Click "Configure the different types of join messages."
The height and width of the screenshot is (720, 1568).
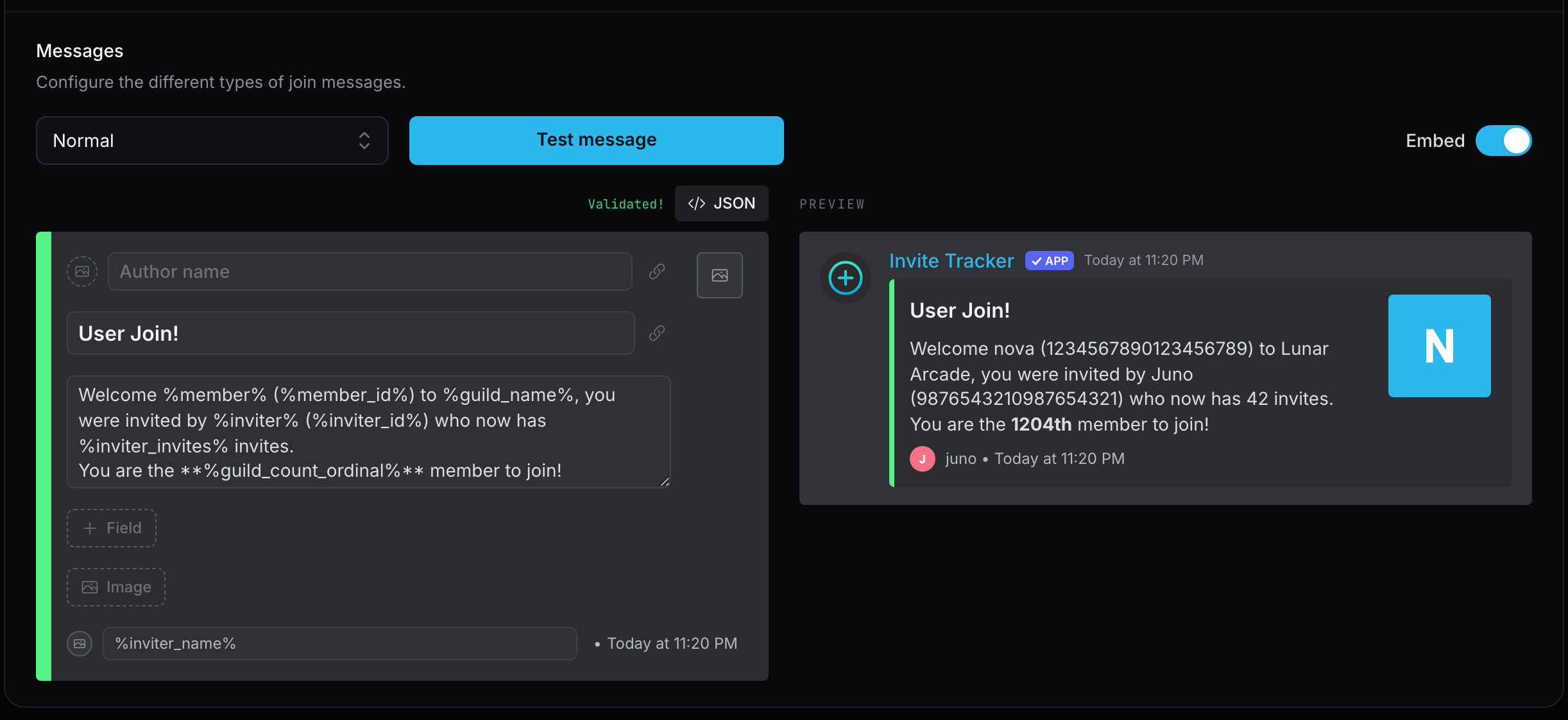click(x=221, y=82)
